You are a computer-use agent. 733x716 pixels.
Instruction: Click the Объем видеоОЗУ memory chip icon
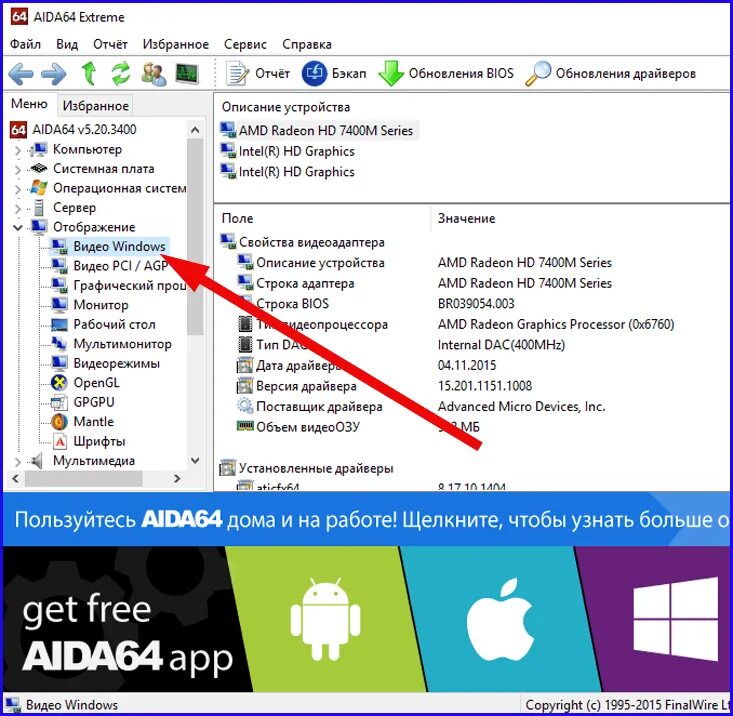click(x=245, y=426)
